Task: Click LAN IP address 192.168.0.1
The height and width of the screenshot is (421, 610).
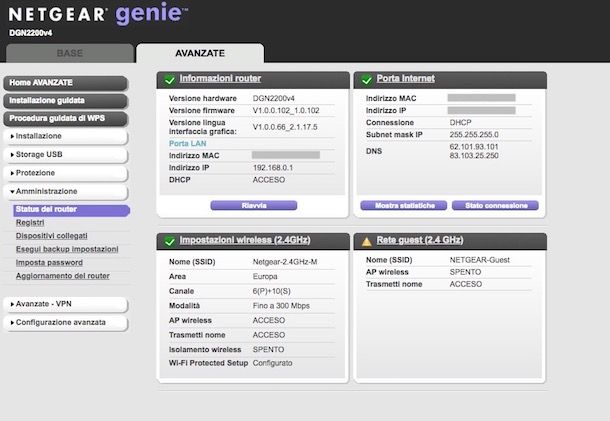Action: click(x=273, y=168)
